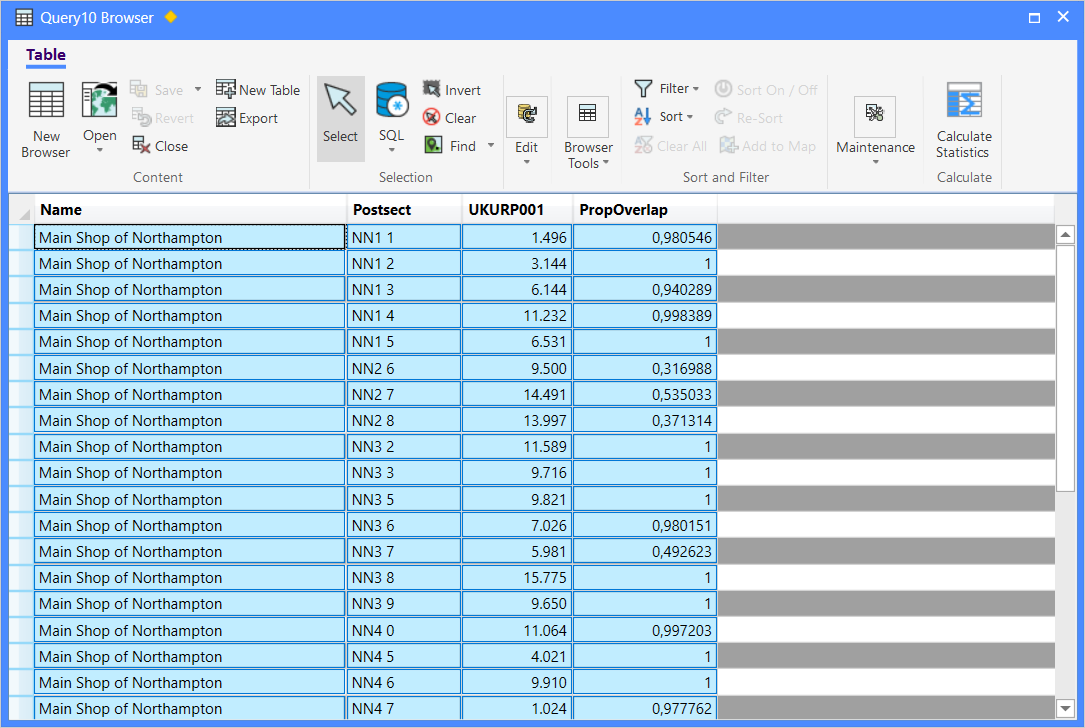The image size is (1085, 728).
Task: Click the Name column header
Action: [190, 210]
